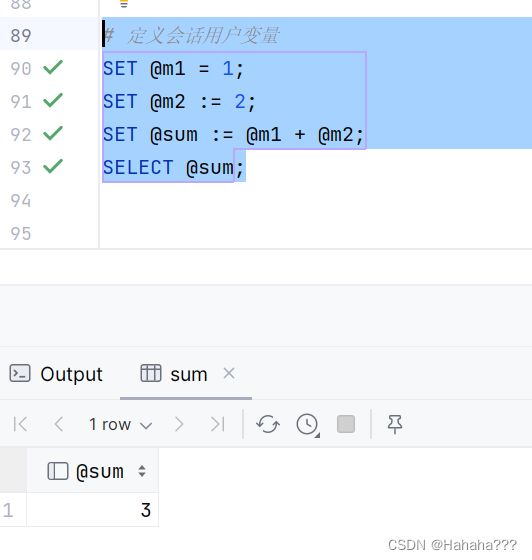
Task: Place cursor in SELECT @sum statement
Action: (174, 168)
